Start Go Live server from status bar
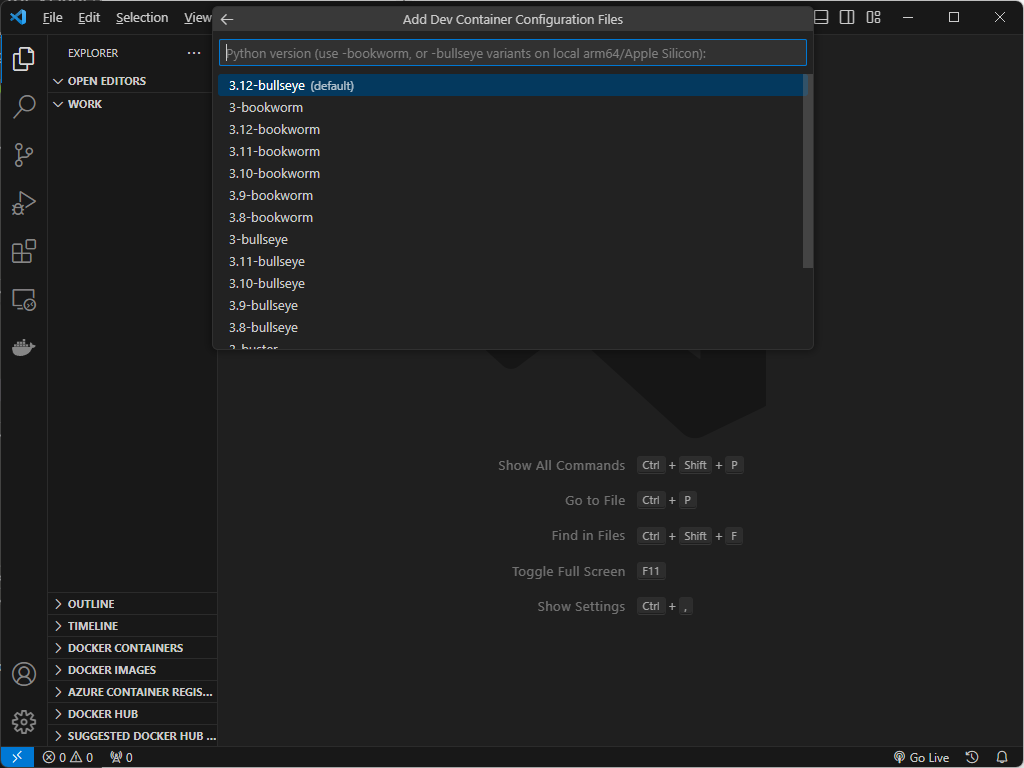Screen dimensions: 1024x768 tap(921, 758)
